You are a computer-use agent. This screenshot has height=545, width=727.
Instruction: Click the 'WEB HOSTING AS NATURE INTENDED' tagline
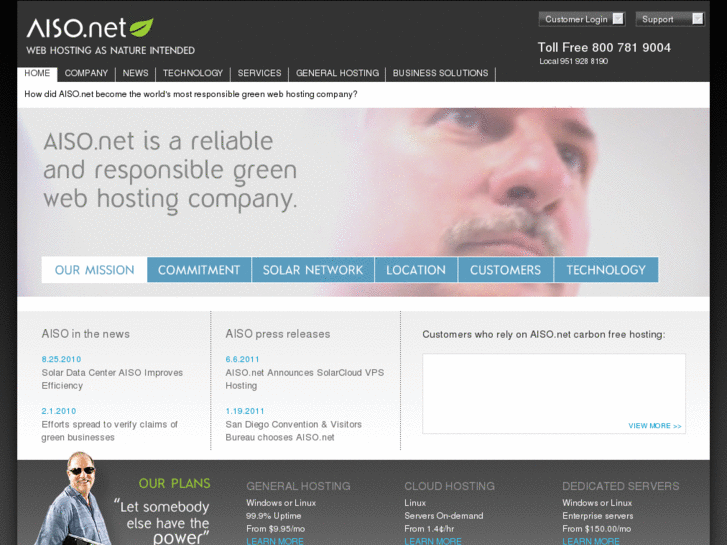click(x=110, y=50)
